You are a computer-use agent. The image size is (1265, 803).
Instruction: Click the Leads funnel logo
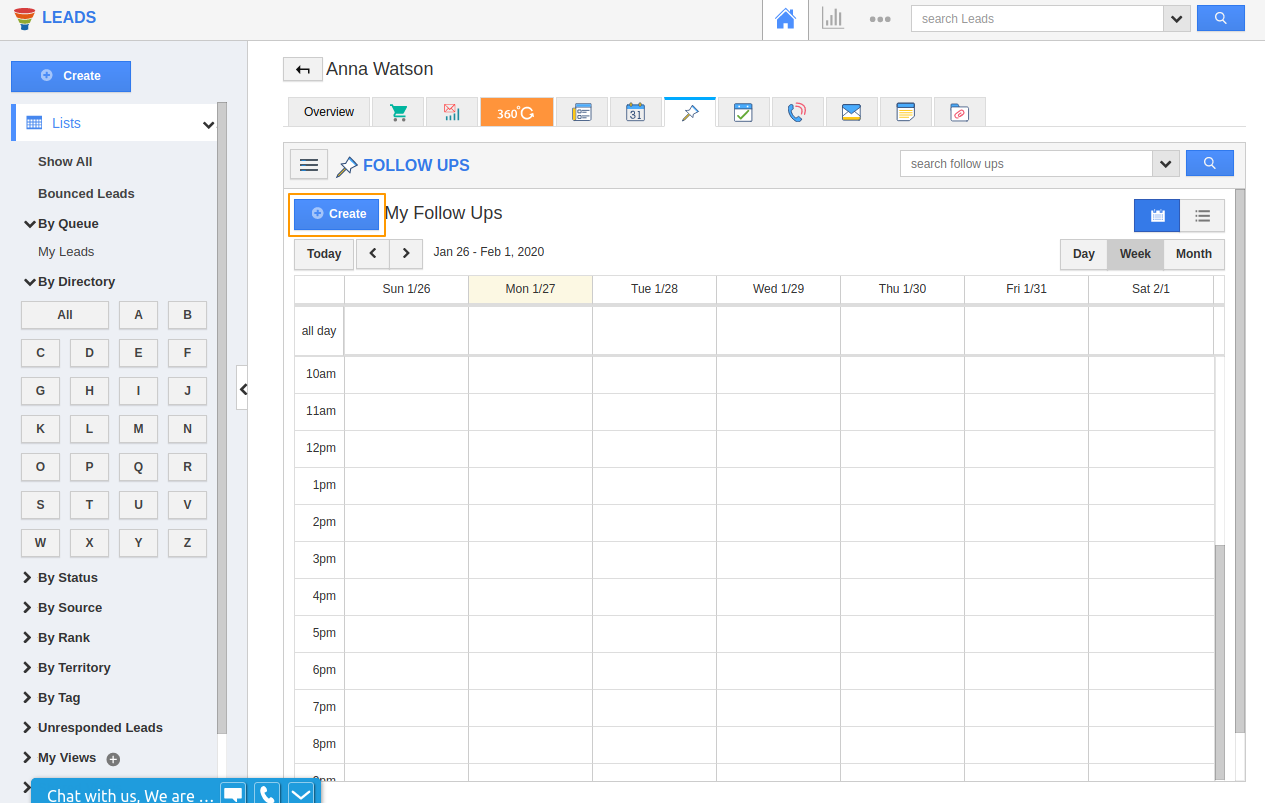[x=24, y=18]
